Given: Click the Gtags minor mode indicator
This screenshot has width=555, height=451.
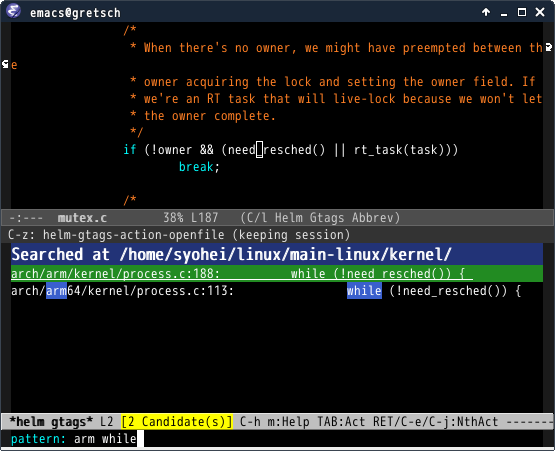Looking at the screenshot, I should (327, 218).
